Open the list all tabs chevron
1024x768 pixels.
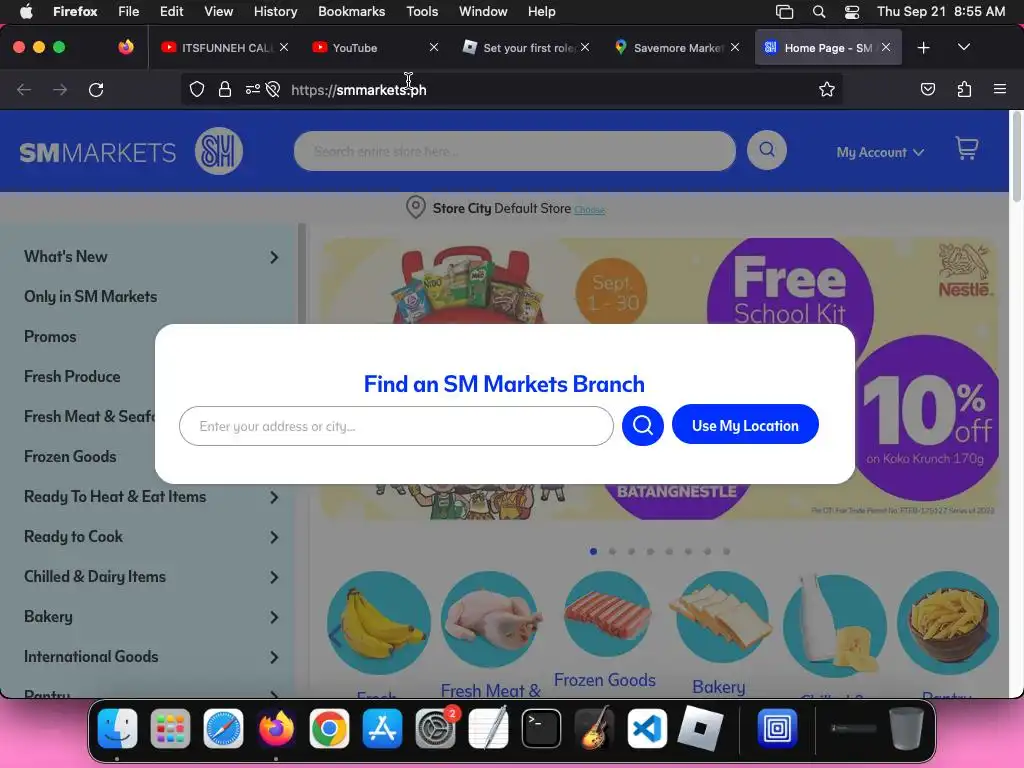coord(963,47)
